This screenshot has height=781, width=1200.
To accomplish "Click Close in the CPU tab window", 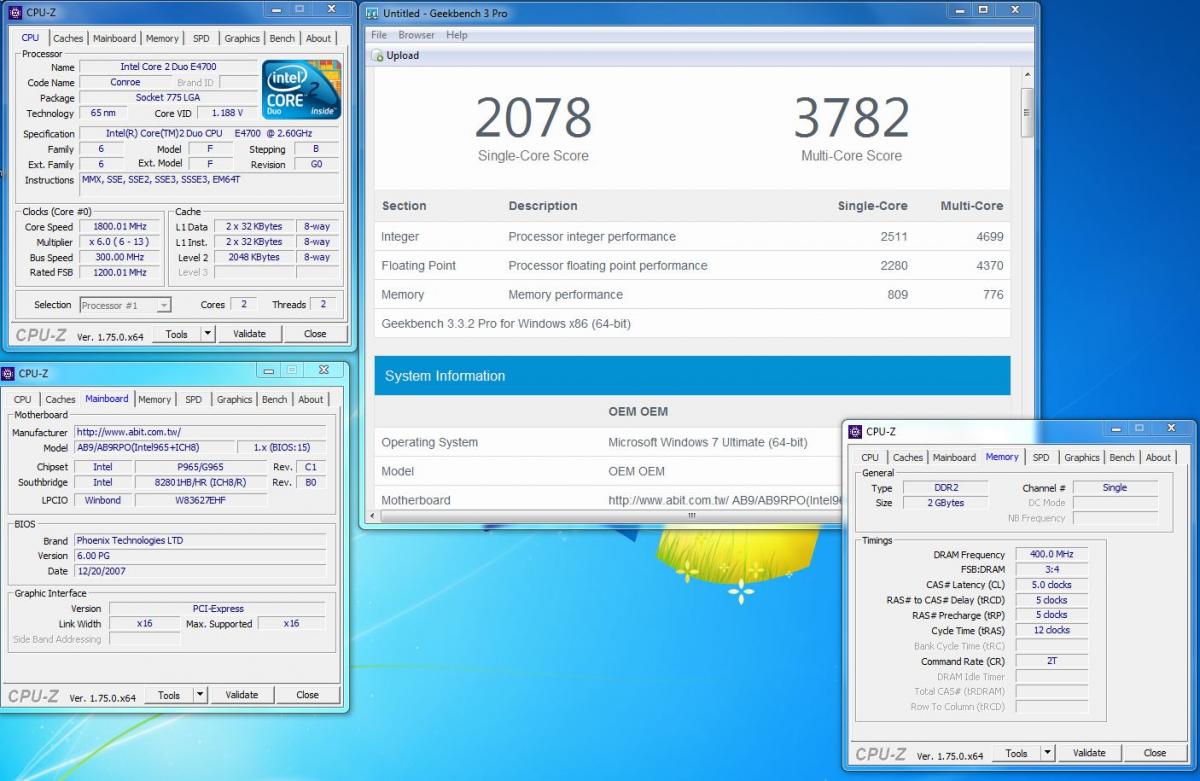I will 315,334.
